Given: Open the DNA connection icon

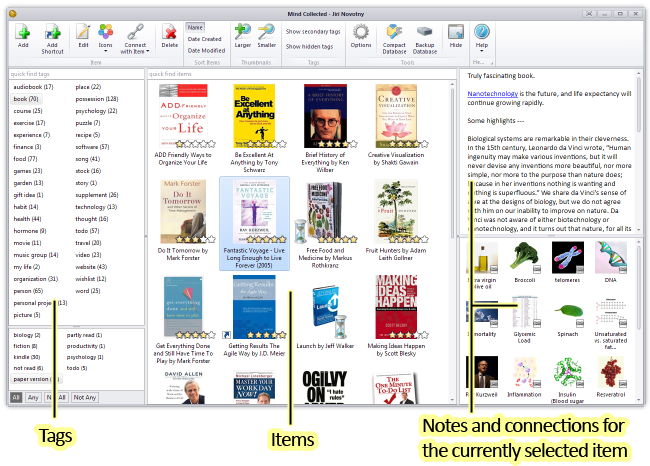Looking at the screenshot, I should (611, 257).
